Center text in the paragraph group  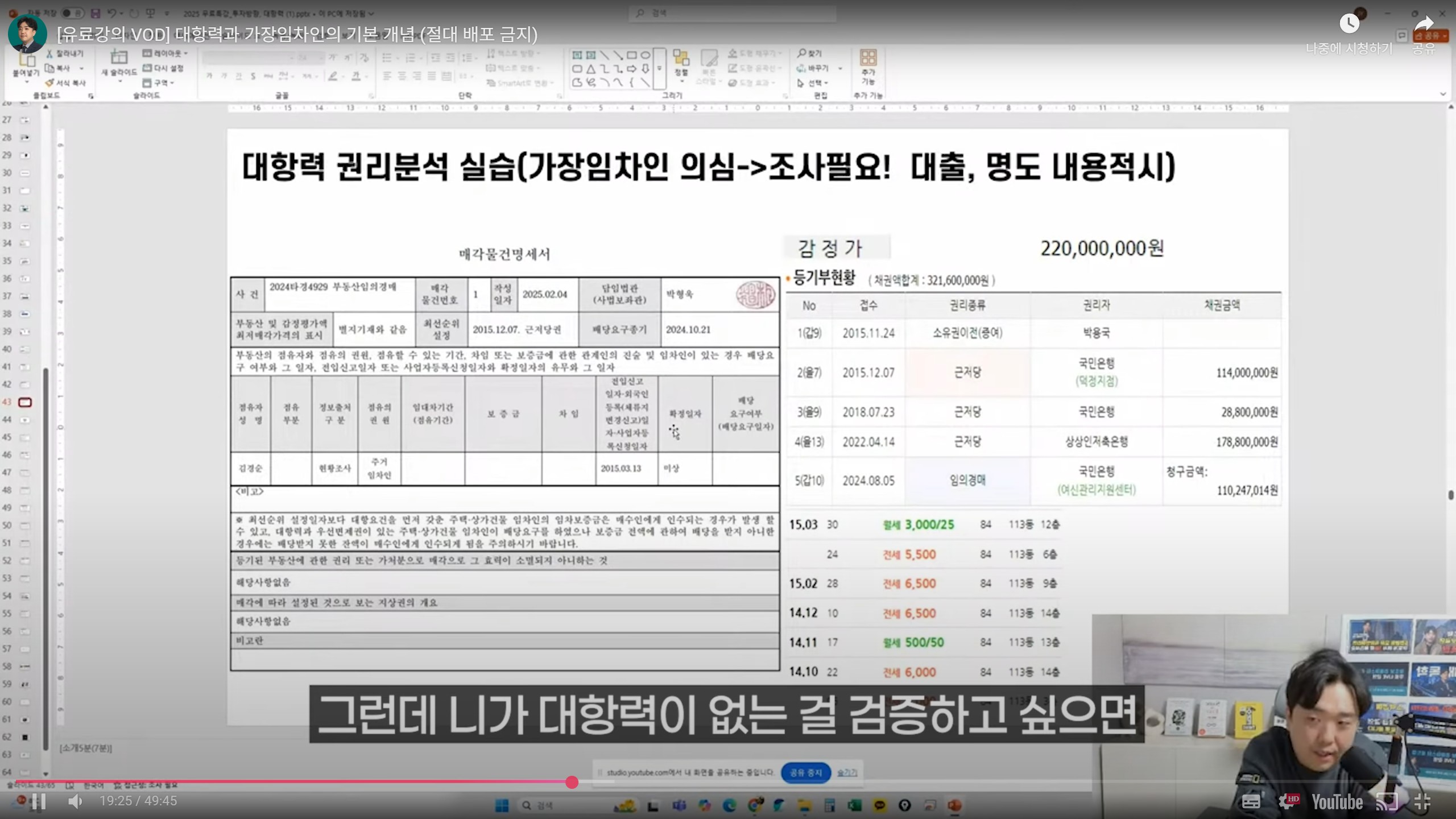coord(402,76)
